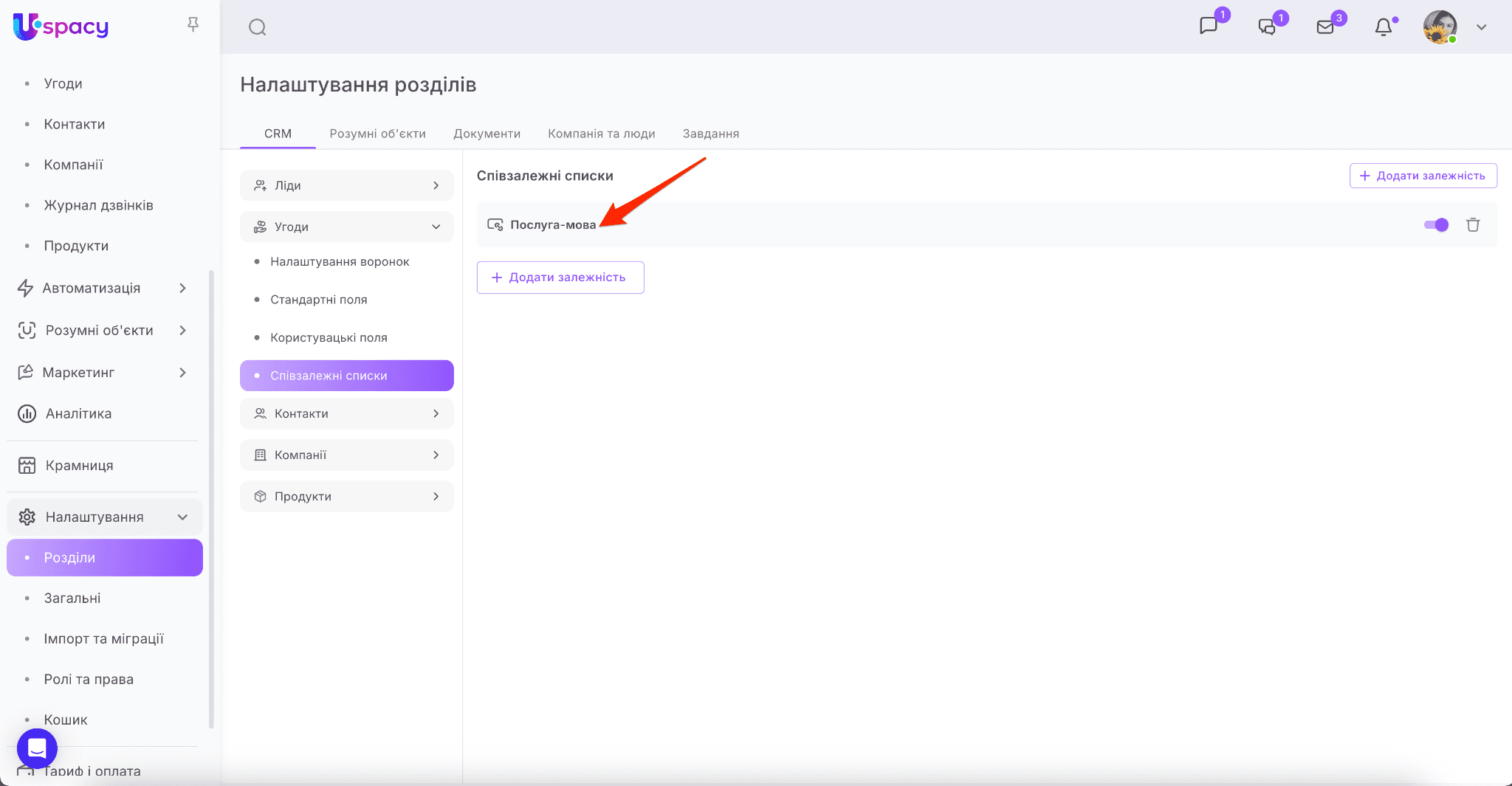This screenshot has width=1512, height=786.
Task: Open the support chat widget
Action: (37, 748)
